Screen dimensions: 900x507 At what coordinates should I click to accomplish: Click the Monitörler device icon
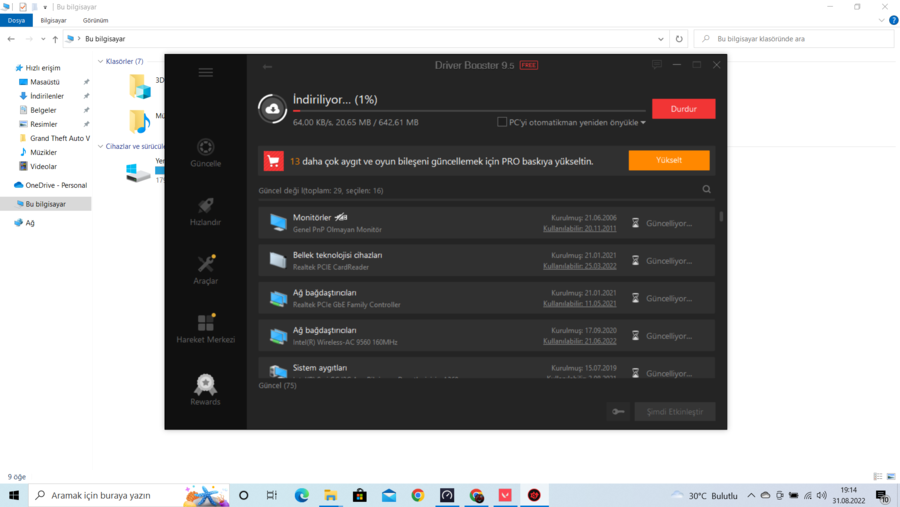278,223
